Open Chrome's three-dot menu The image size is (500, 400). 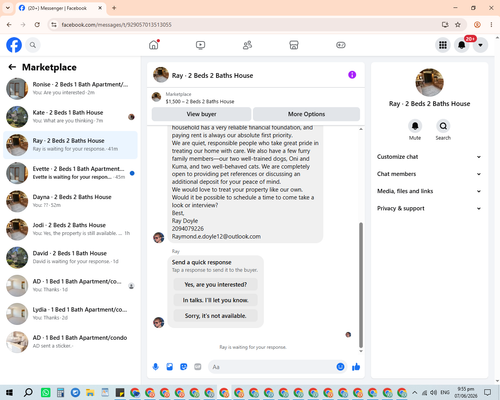point(491,25)
